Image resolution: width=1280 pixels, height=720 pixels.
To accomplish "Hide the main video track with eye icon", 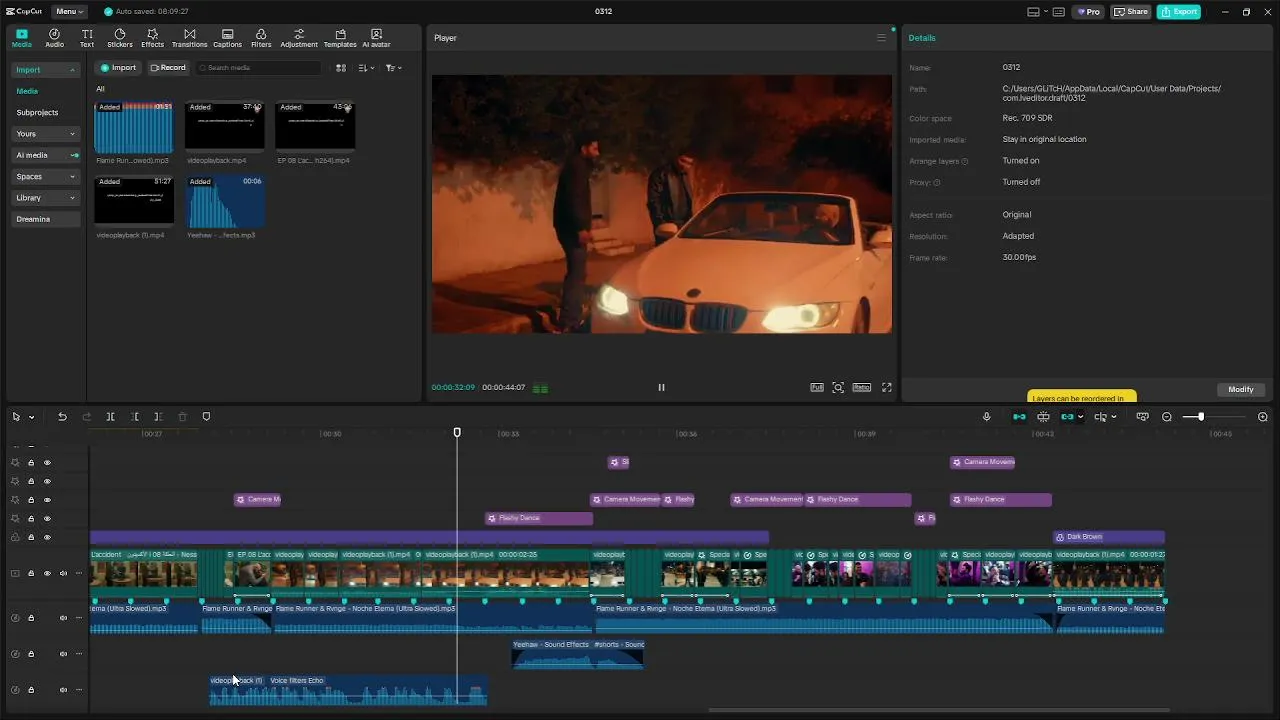I will 47,574.
